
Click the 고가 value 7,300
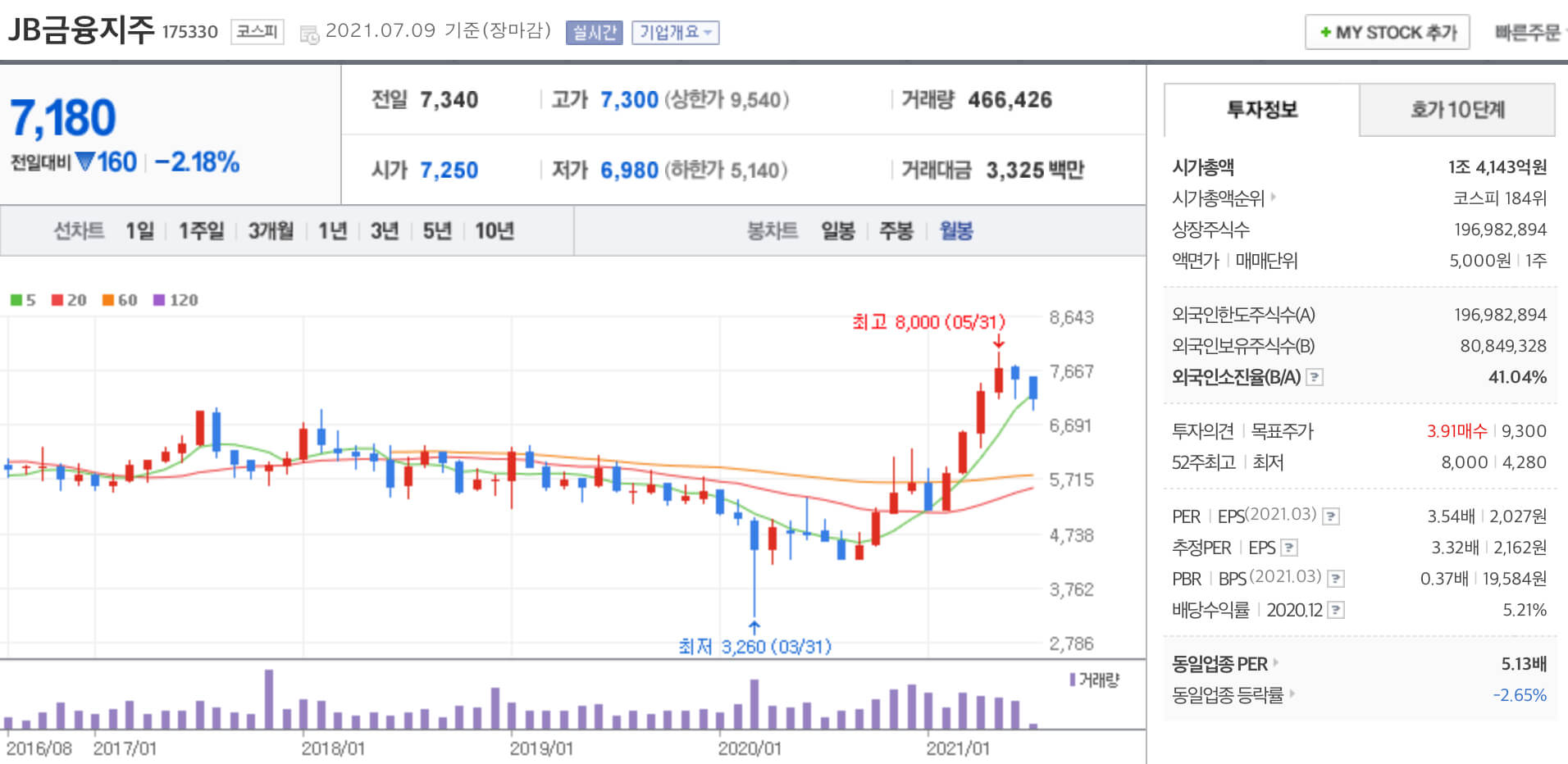pyautogui.click(x=630, y=100)
